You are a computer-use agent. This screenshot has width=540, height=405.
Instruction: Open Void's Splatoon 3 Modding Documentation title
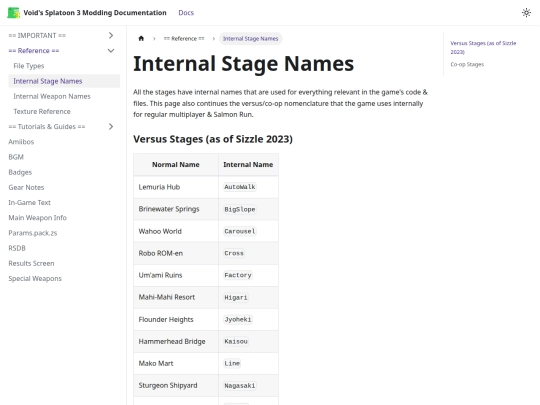tap(95, 13)
